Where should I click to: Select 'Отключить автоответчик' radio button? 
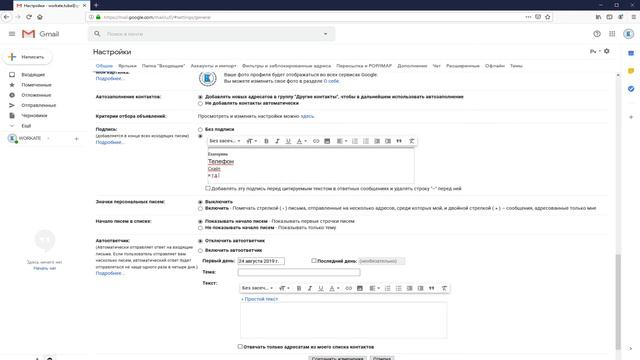tap(200, 241)
